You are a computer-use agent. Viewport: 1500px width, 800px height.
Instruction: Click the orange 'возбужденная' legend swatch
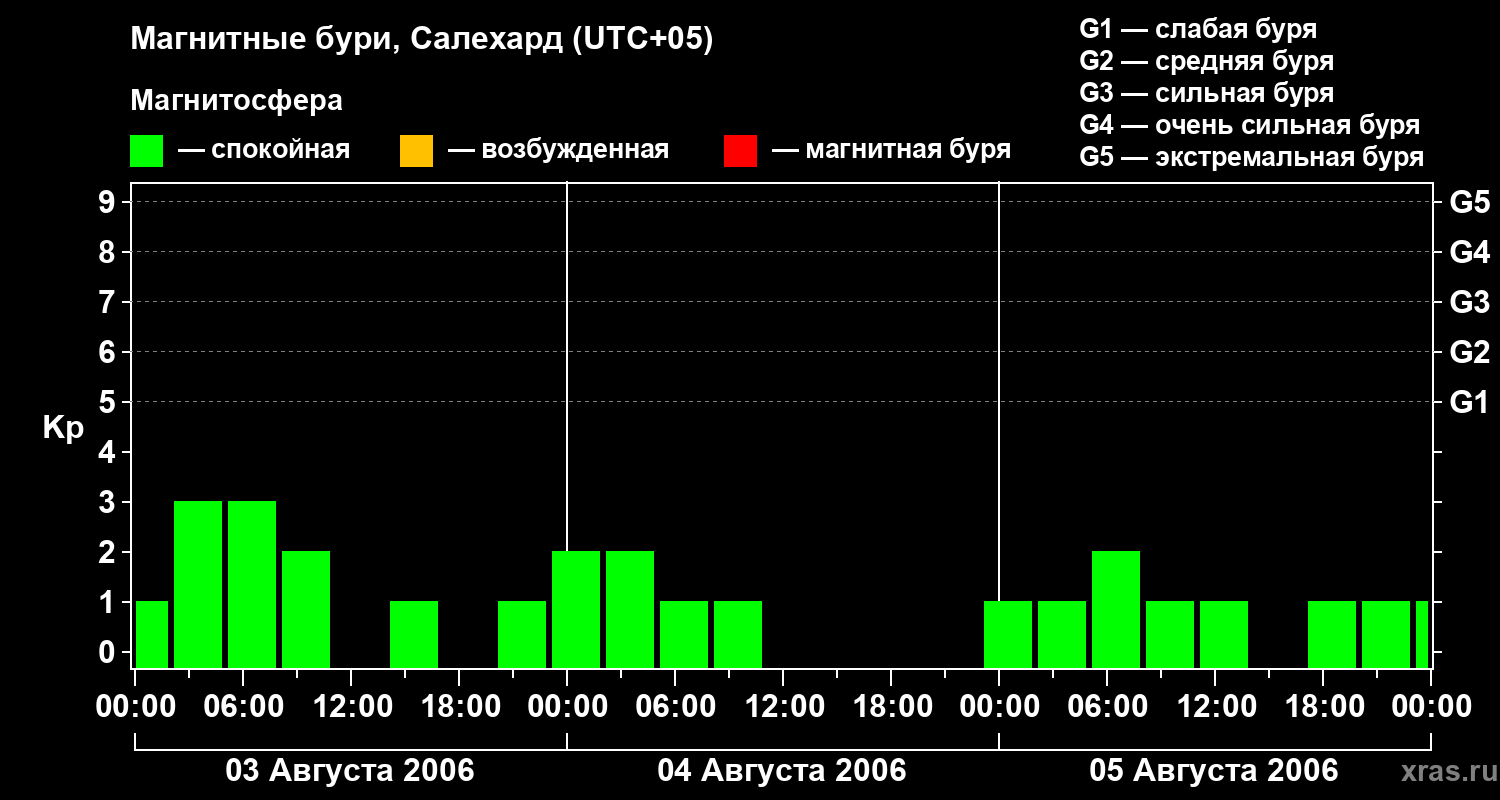tap(416, 151)
